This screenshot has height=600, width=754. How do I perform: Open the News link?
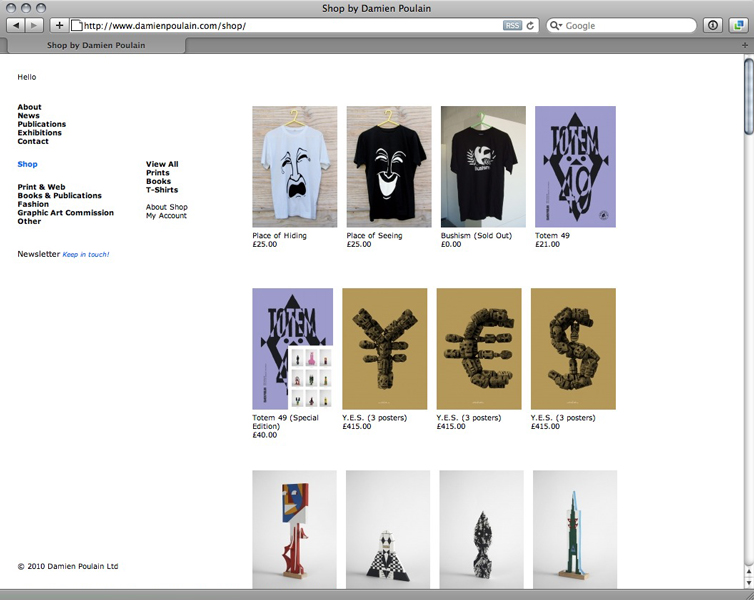[x=28, y=115]
